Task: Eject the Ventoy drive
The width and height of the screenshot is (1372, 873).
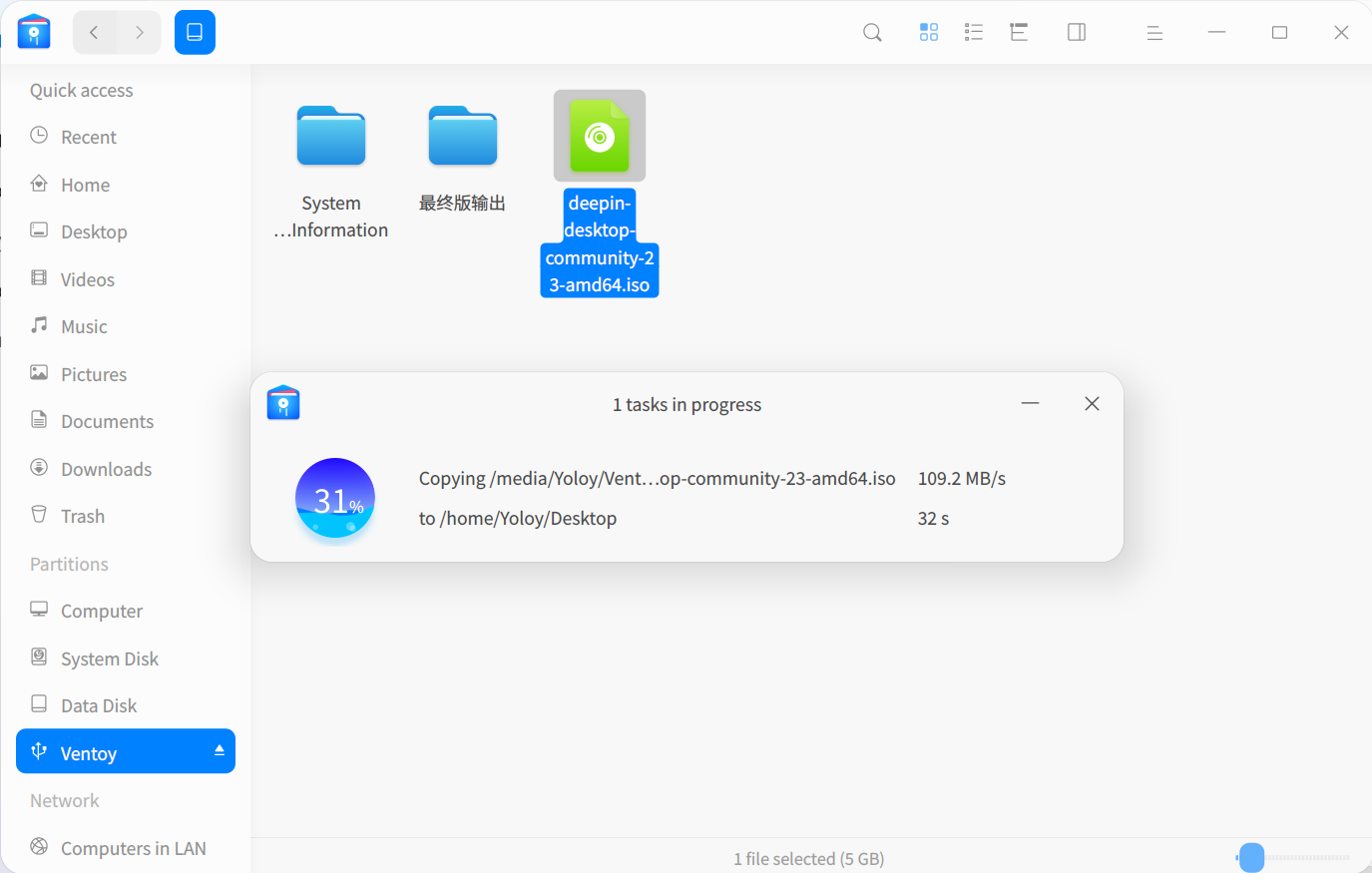Action: [220, 750]
